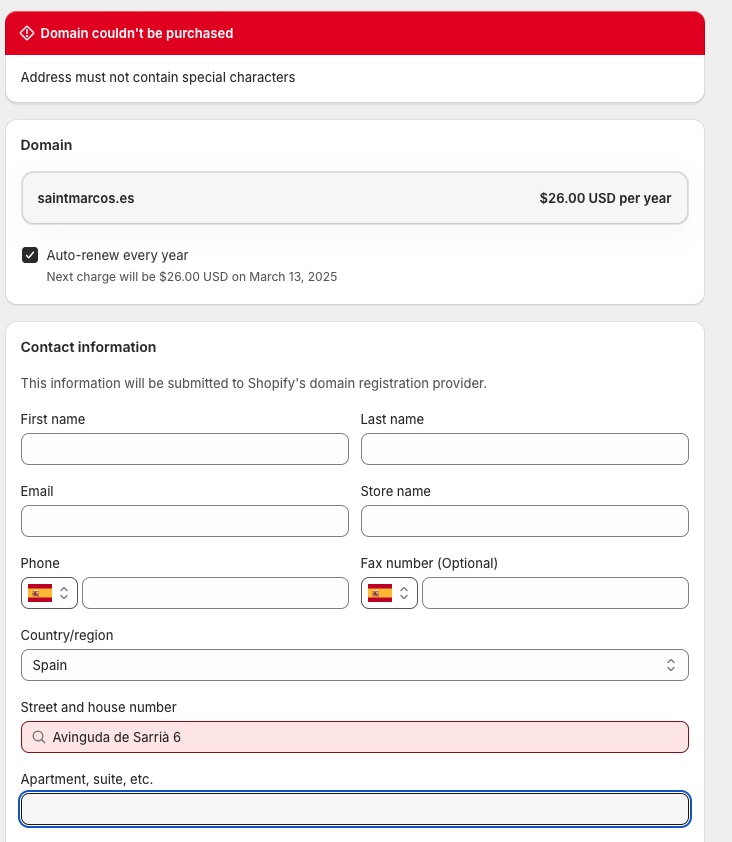Open the Phone country code selector arrows
Screen dimensions: 732x842
pos(64,593)
